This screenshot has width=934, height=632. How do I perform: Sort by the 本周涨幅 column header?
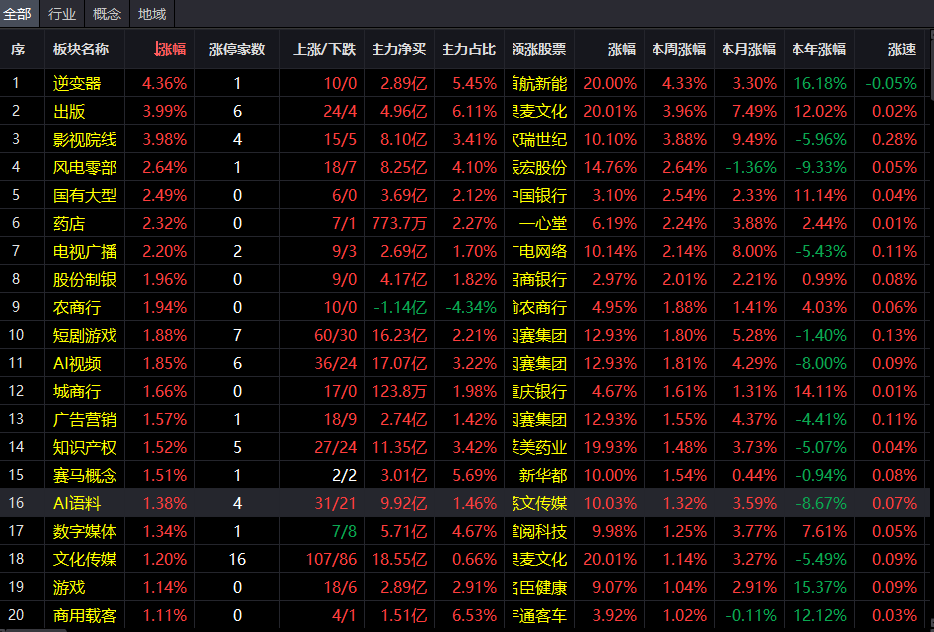[679, 49]
